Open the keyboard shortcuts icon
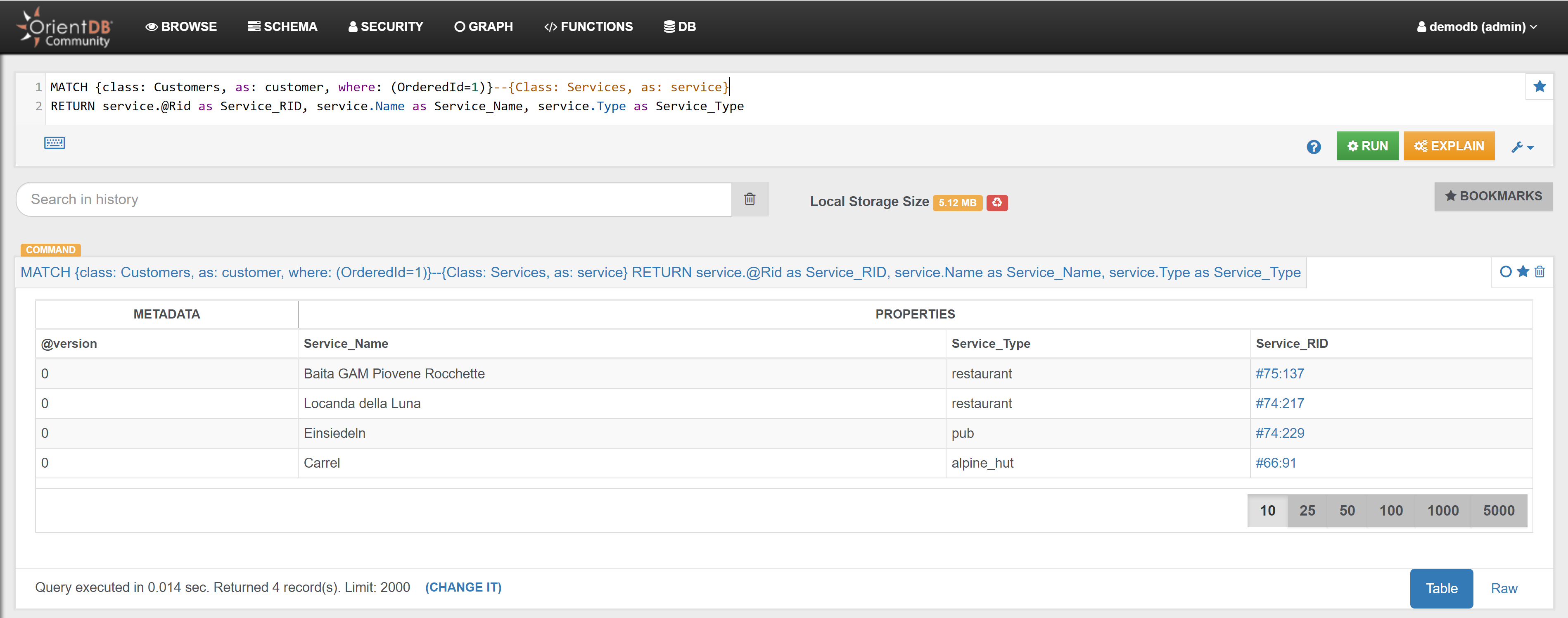The image size is (1568, 618). click(x=54, y=143)
